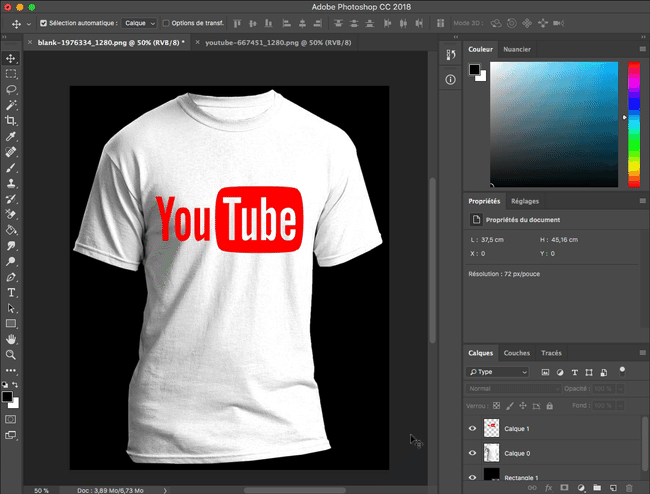Select the Rectangular Marquee tool

coord(11,74)
